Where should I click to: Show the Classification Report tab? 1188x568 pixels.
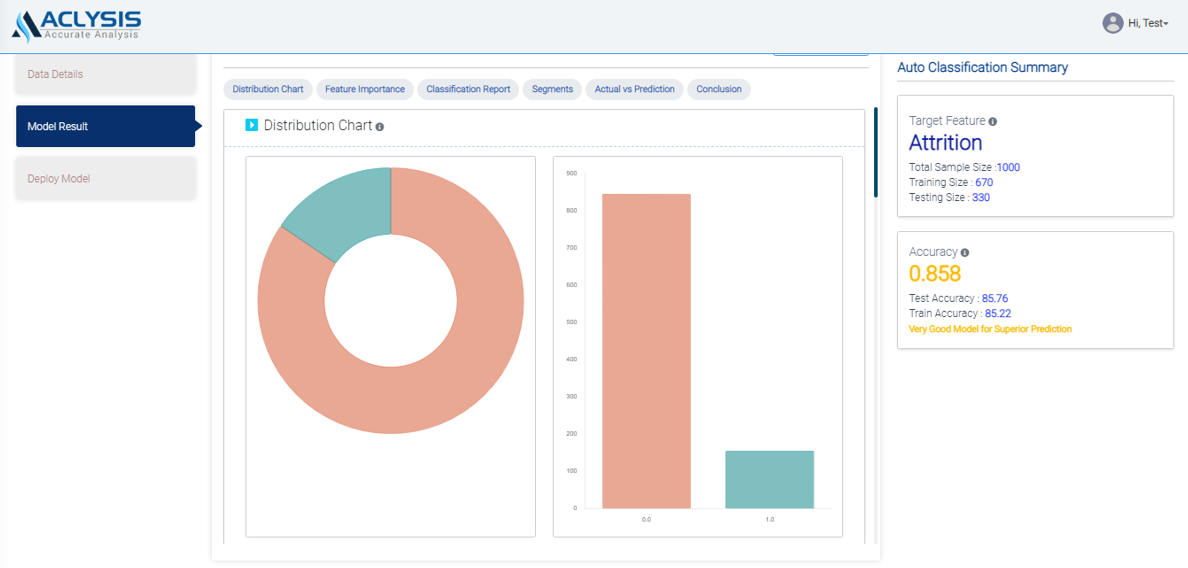tap(468, 89)
